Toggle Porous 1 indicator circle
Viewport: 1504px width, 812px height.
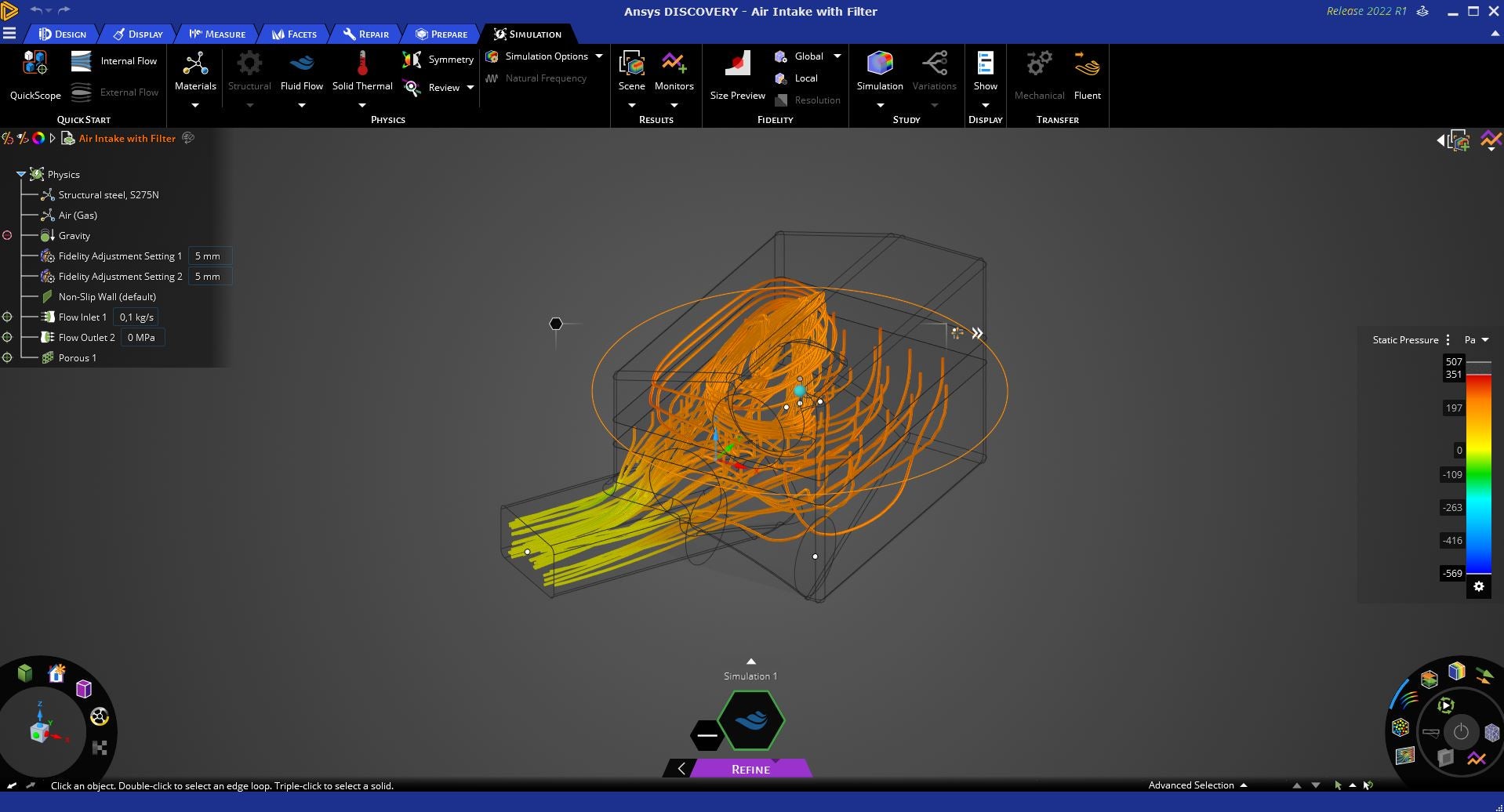pos(7,357)
